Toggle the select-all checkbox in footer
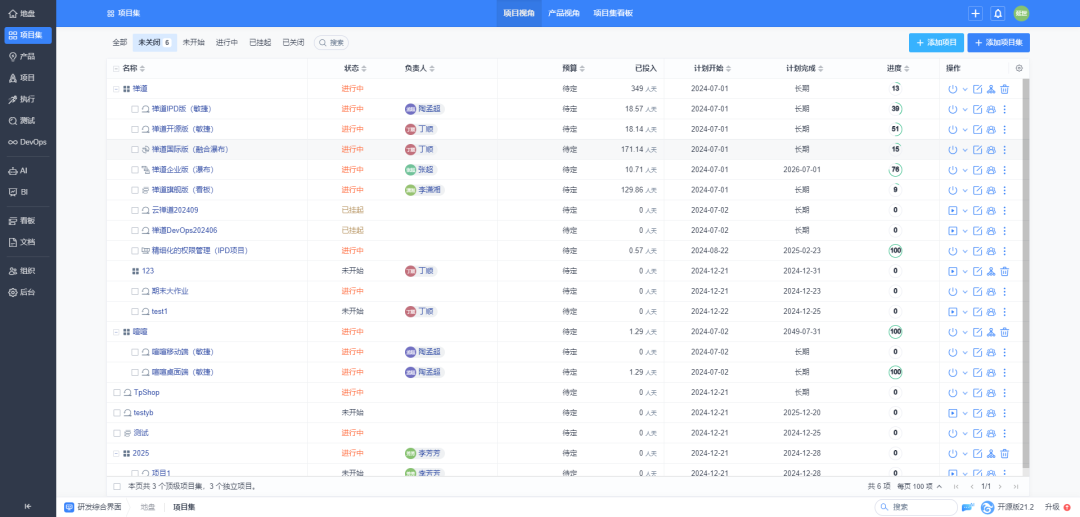1080x517 pixels. click(117, 486)
